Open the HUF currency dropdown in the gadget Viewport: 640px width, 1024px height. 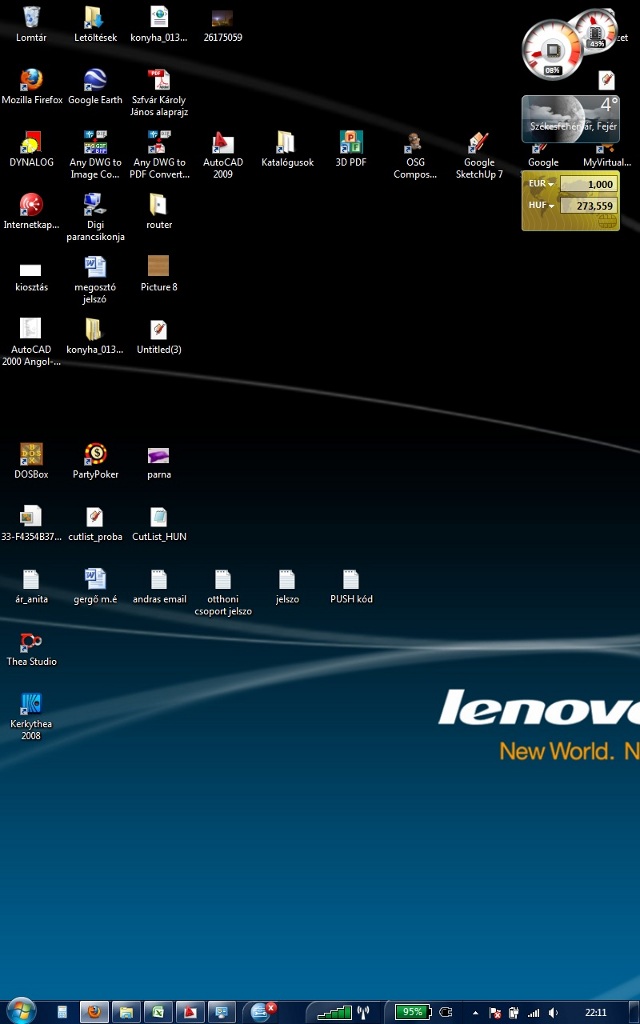541,206
